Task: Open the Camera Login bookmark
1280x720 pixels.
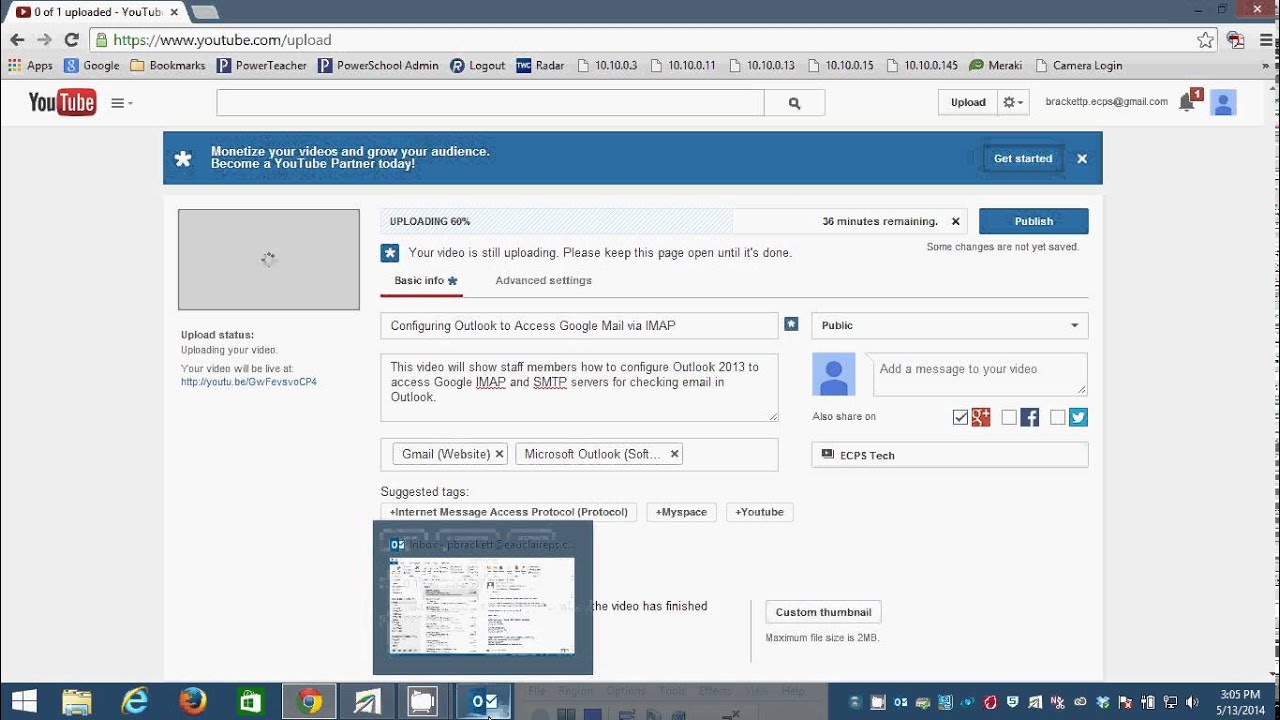Action: (x=1078, y=65)
